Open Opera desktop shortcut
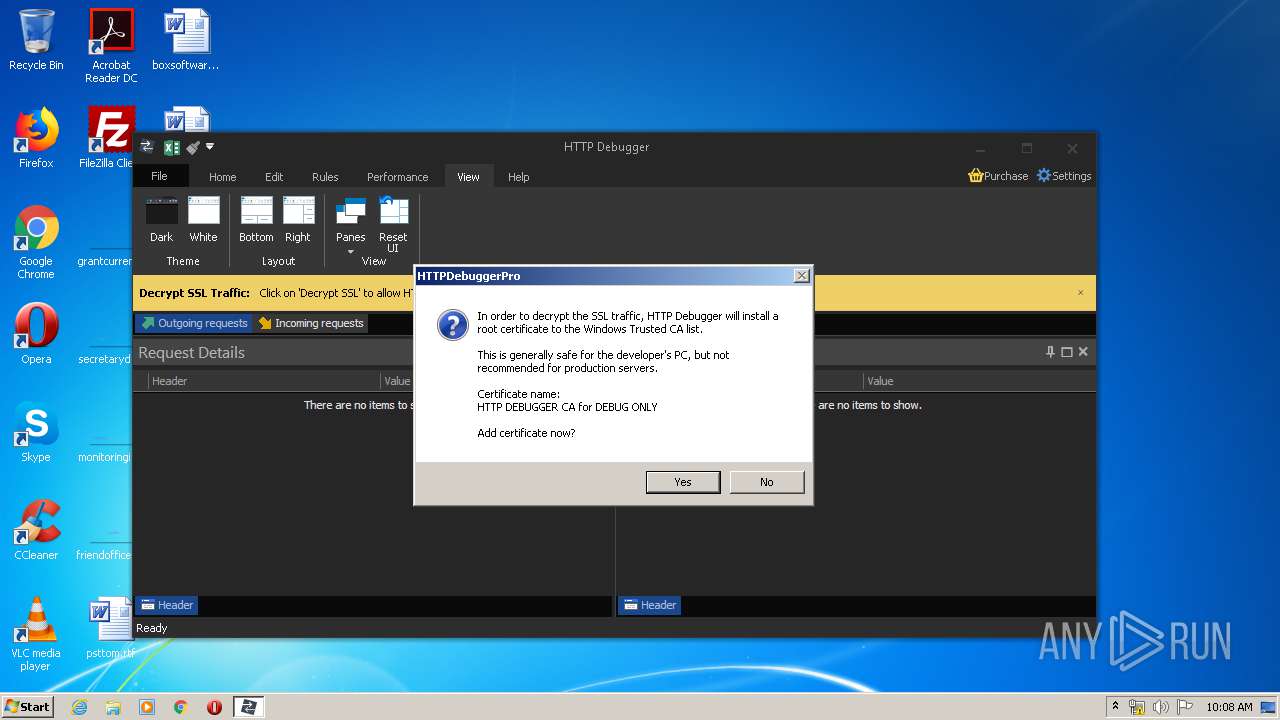The width and height of the screenshot is (1280, 720). tap(36, 334)
